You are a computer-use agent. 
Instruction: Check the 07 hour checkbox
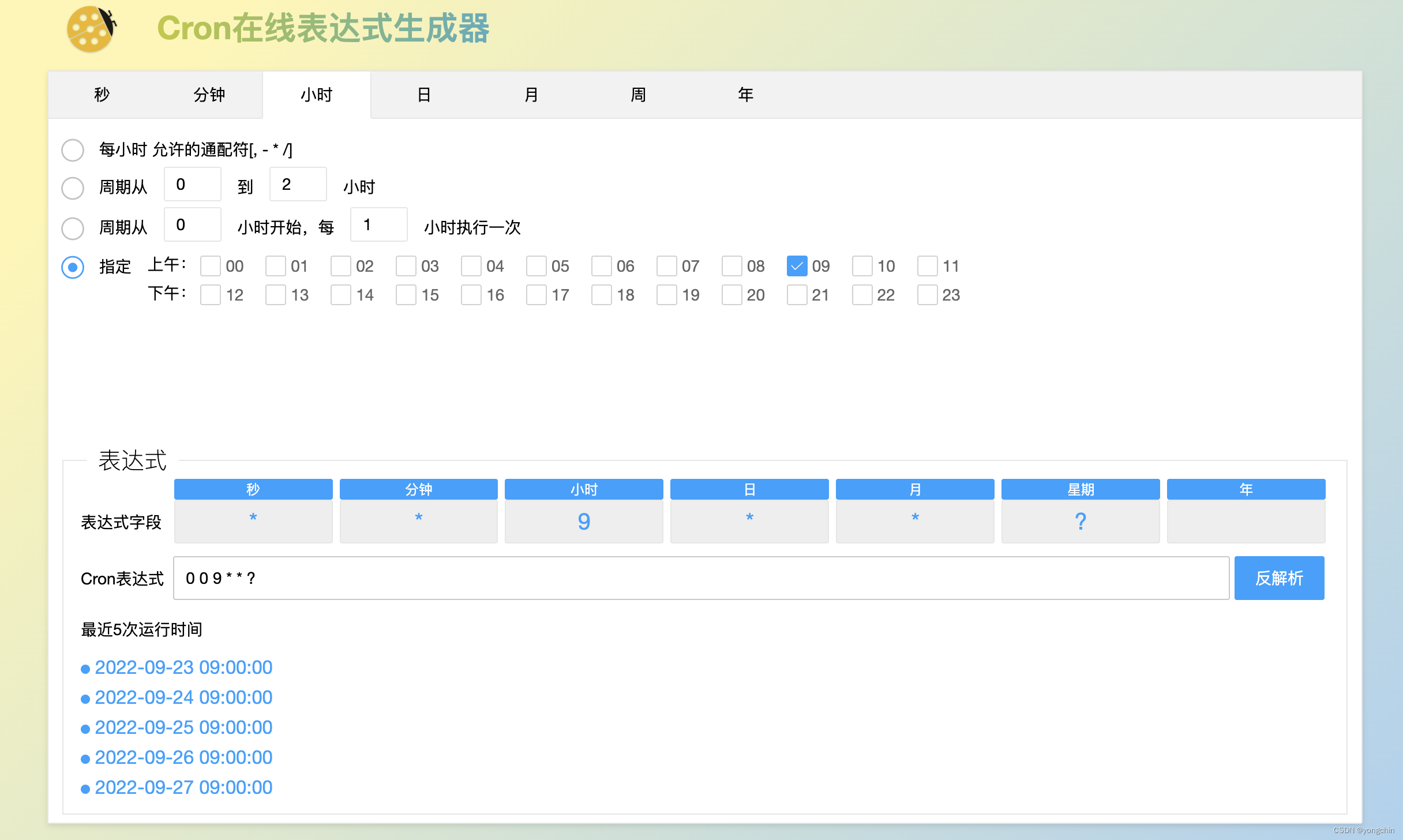667,266
